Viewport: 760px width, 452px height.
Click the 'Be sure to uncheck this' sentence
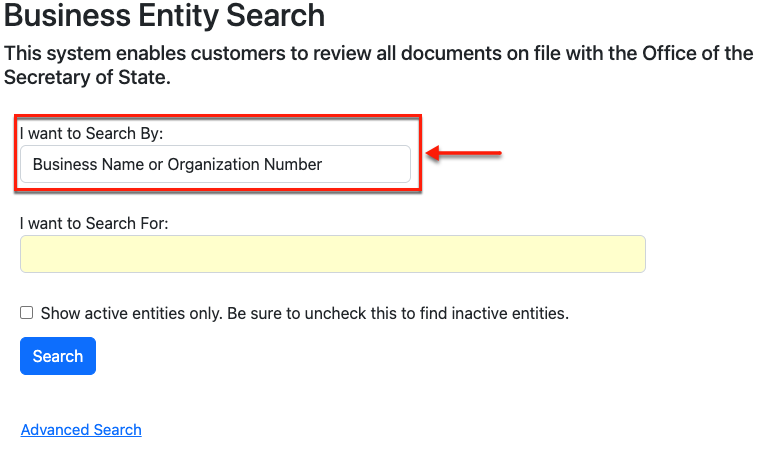tap(397, 313)
